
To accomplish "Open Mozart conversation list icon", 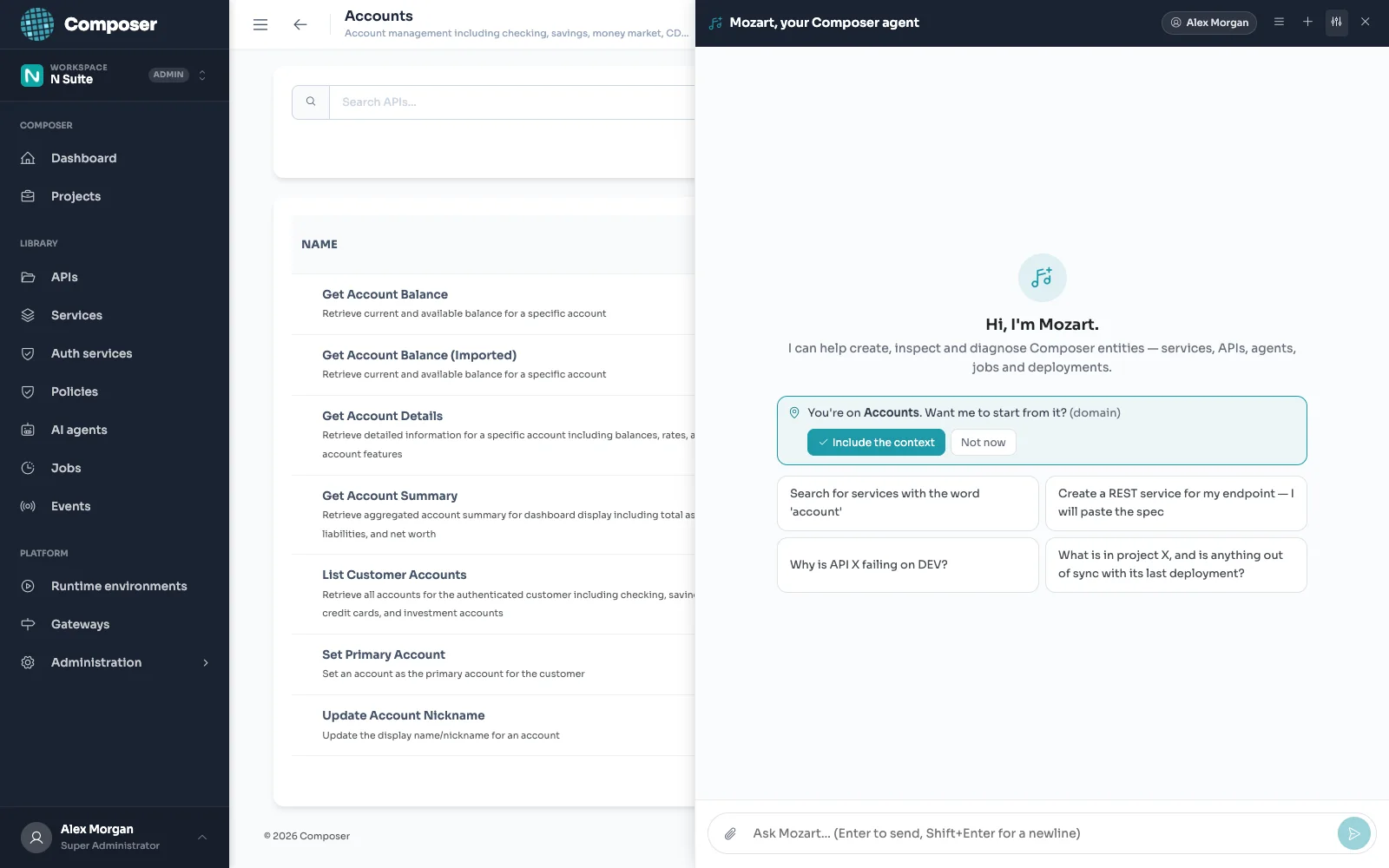I will (x=1279, y=22).
